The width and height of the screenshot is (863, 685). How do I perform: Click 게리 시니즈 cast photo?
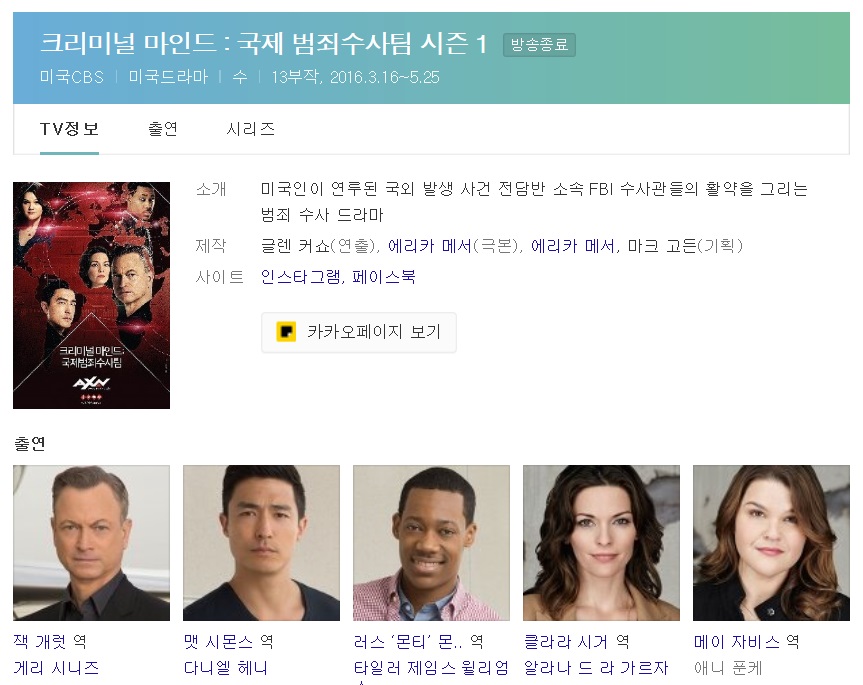pyautogui.click(x=91, y=543)
